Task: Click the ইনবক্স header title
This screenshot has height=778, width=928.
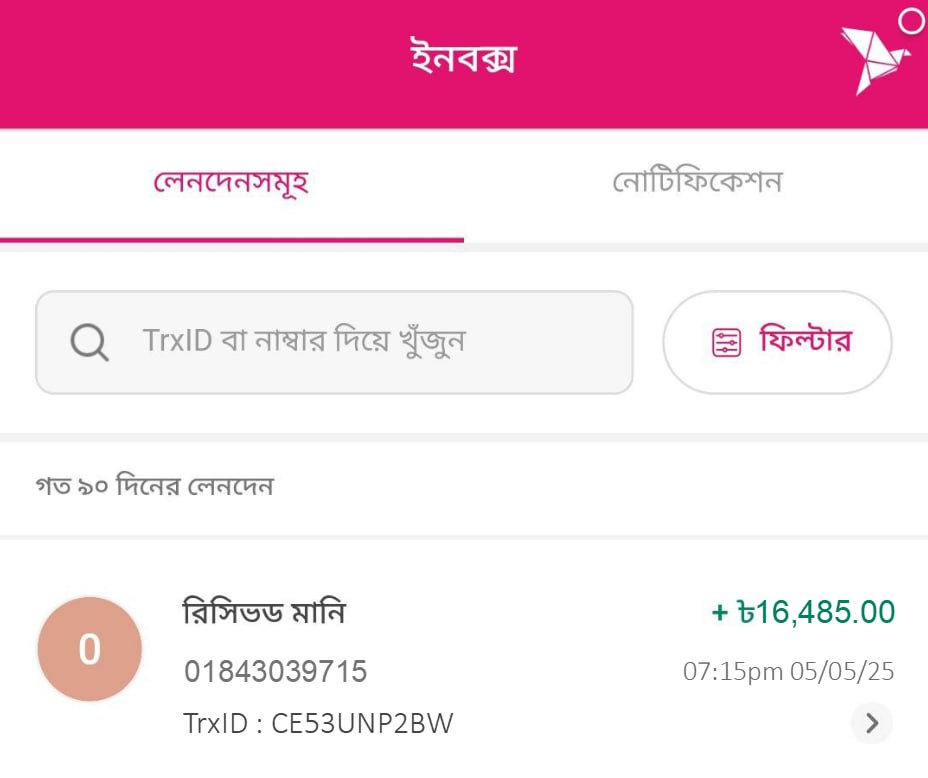Action: (x=463, y=58)
